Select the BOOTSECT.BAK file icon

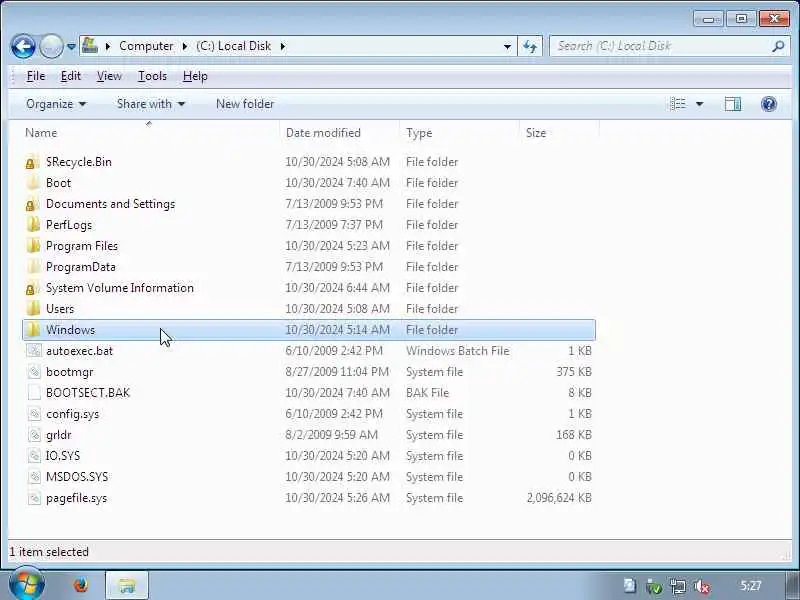[34, 393]
